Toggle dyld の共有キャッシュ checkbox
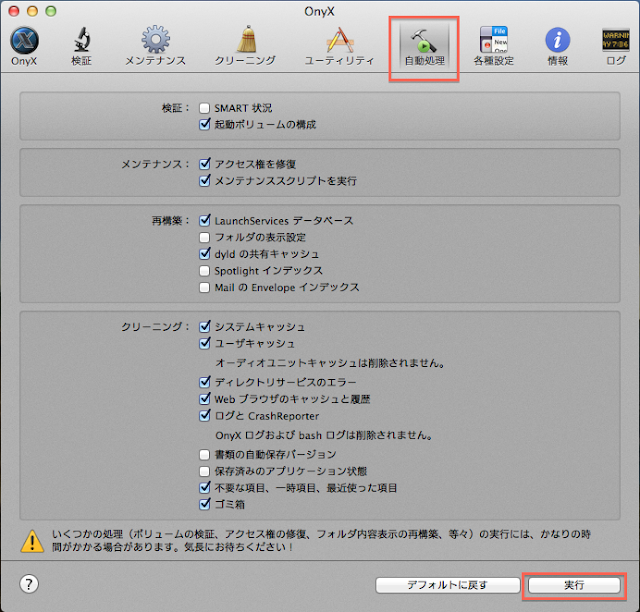 tap(204, 254)
